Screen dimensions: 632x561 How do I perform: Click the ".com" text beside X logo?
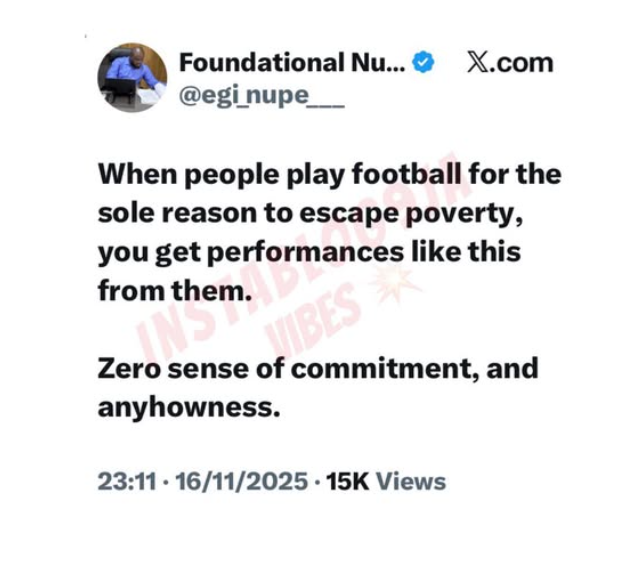523,62
